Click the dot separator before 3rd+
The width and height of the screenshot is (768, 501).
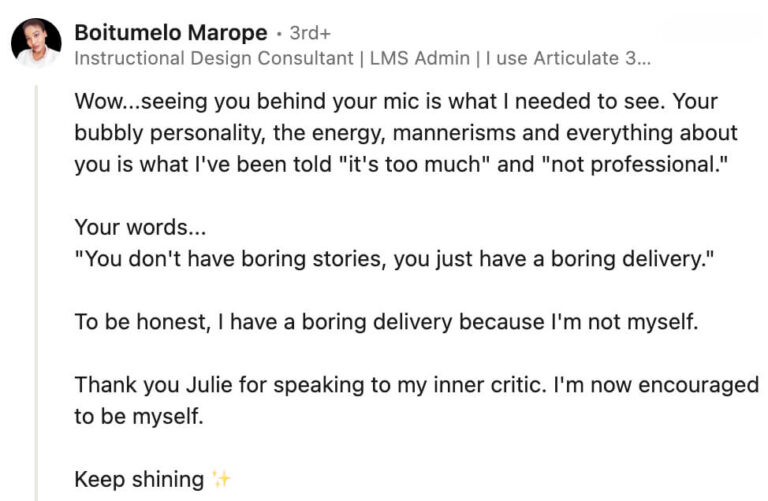tap(279, 33)
